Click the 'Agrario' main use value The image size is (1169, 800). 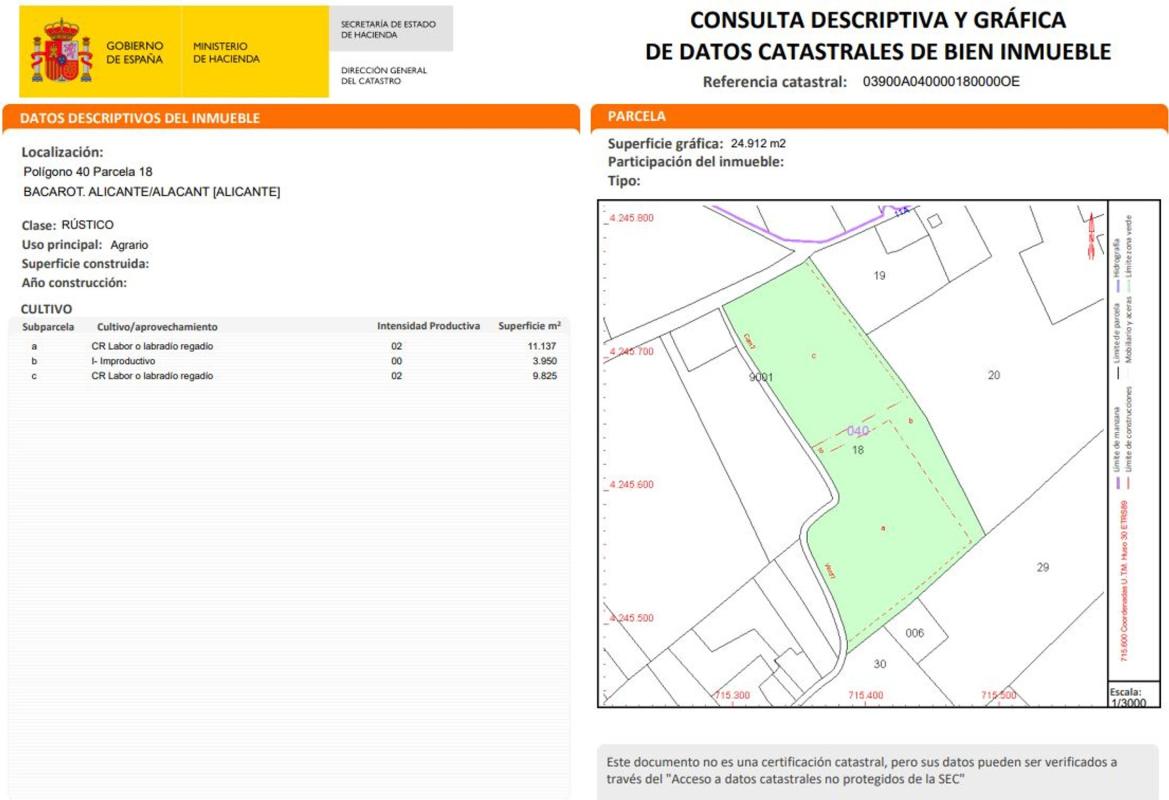pyautogui.click(x=129, y=245)
